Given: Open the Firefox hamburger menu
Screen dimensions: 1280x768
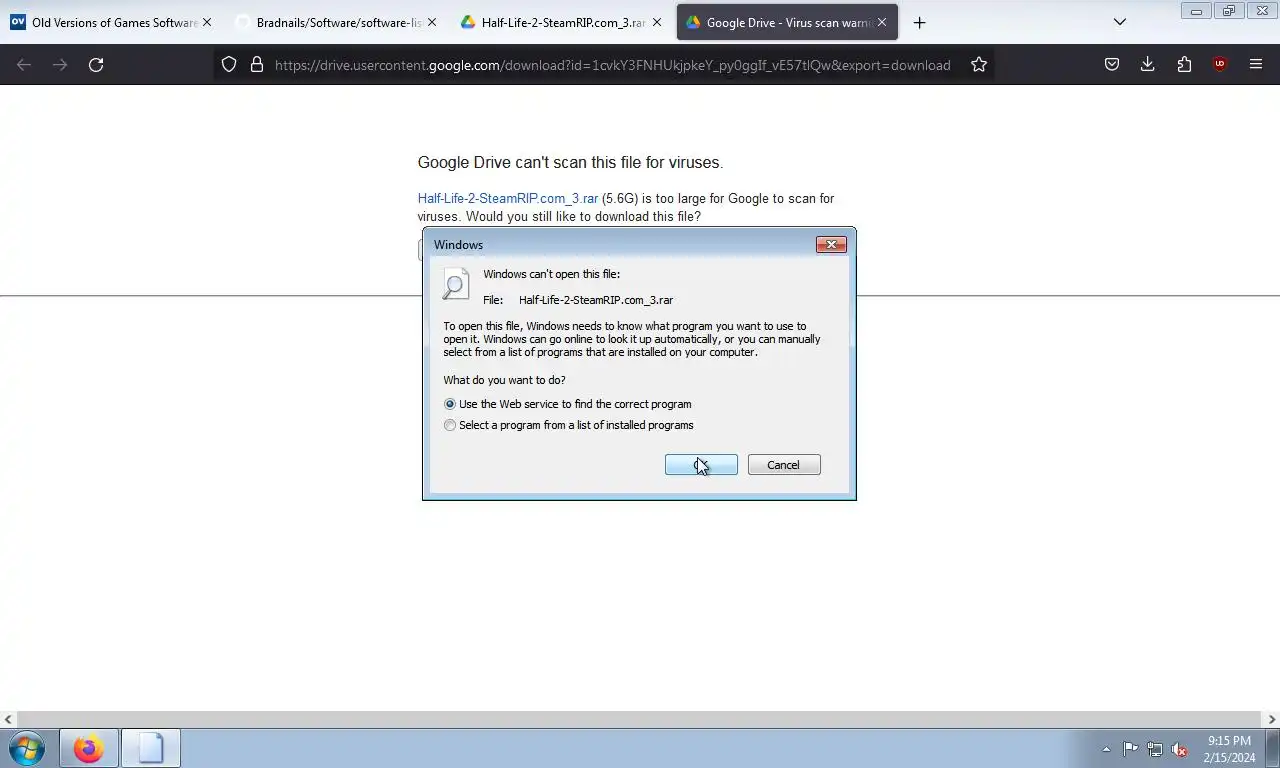Looking at the screenshot, I should [1256, 64].
